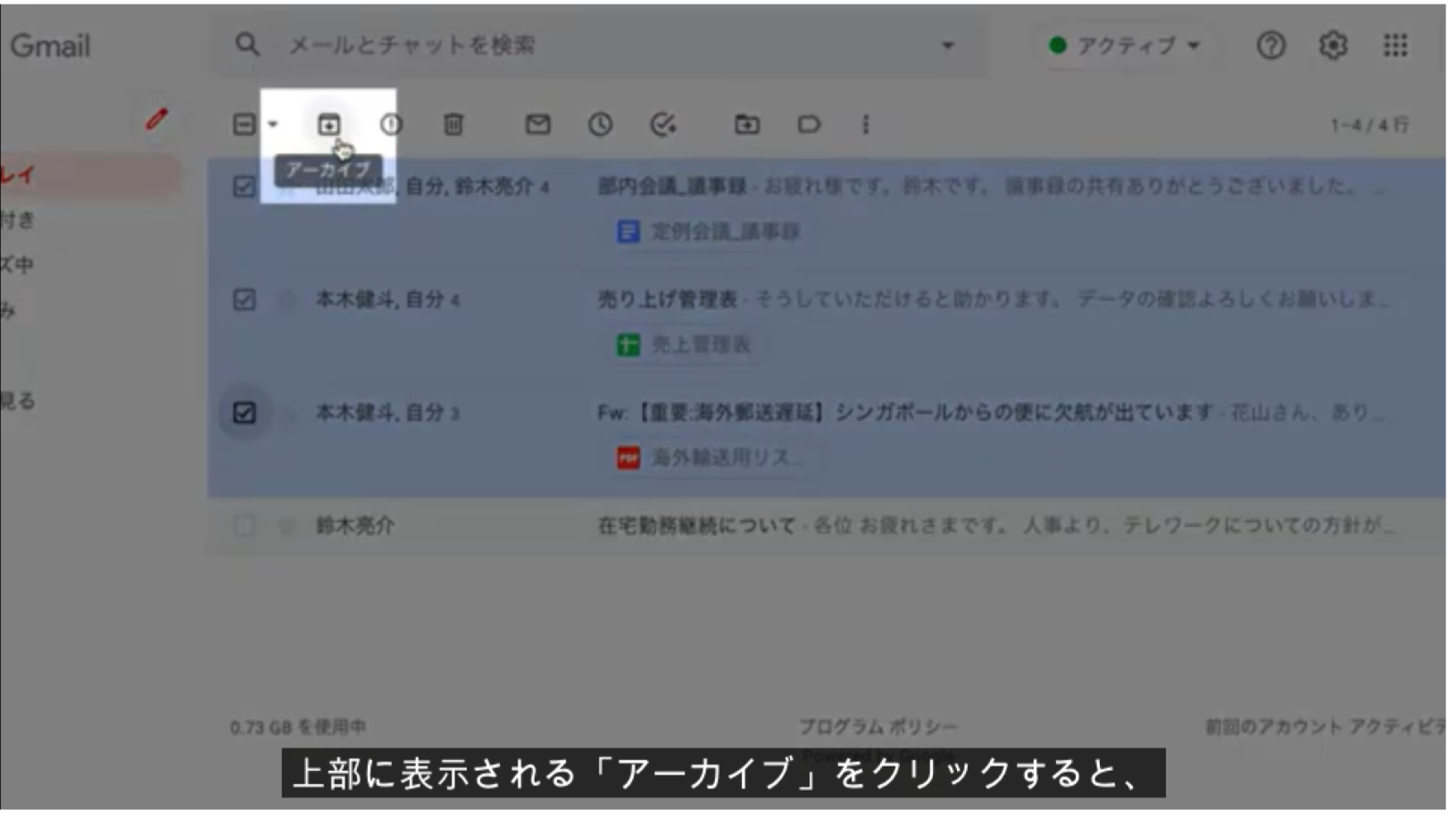The width and height of the screenshot is (1456, 820).
Task: Open the Help question mark icon
Action: pos(1270,46)
